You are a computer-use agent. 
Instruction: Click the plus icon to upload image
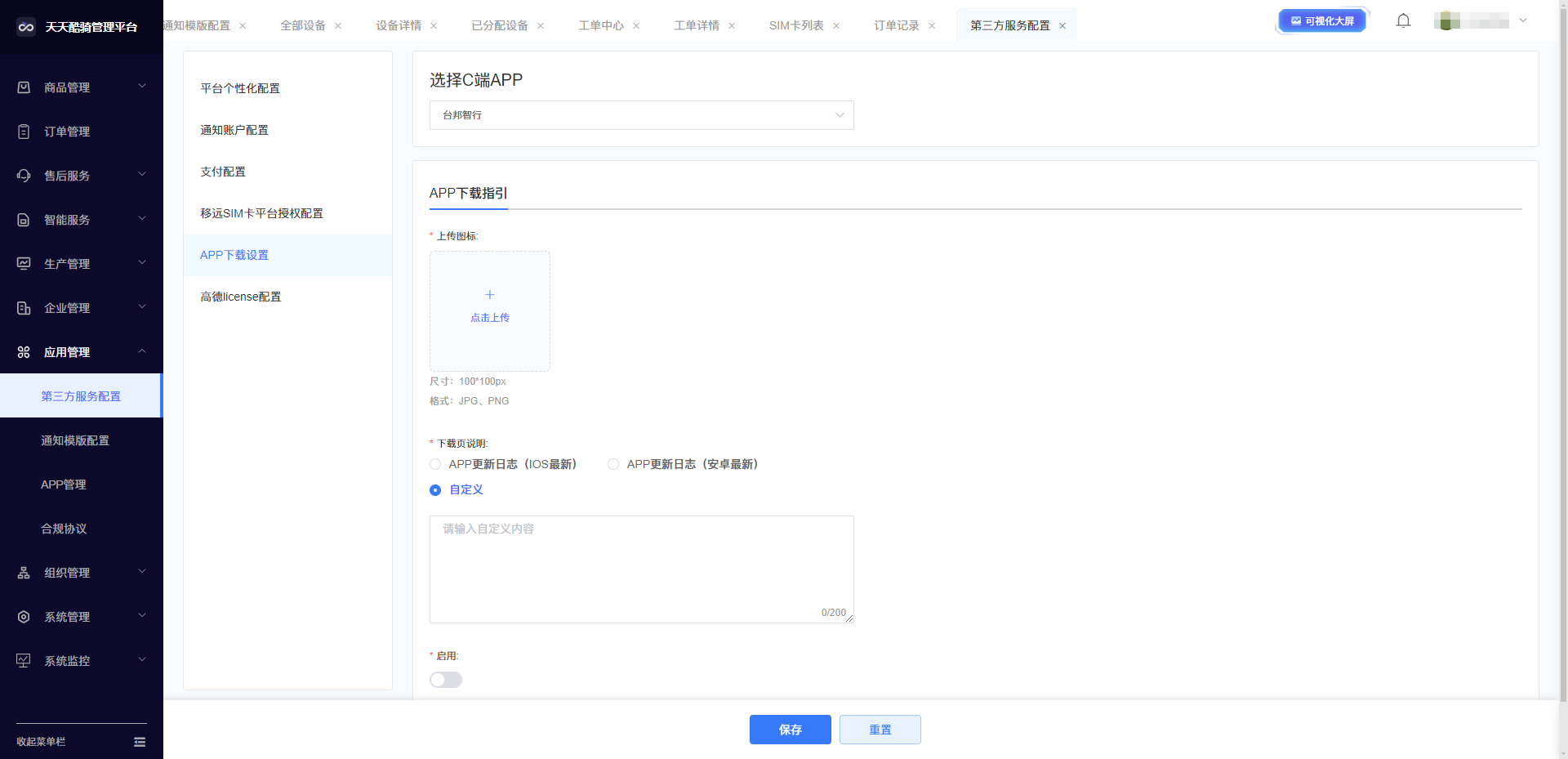point(490,295)
